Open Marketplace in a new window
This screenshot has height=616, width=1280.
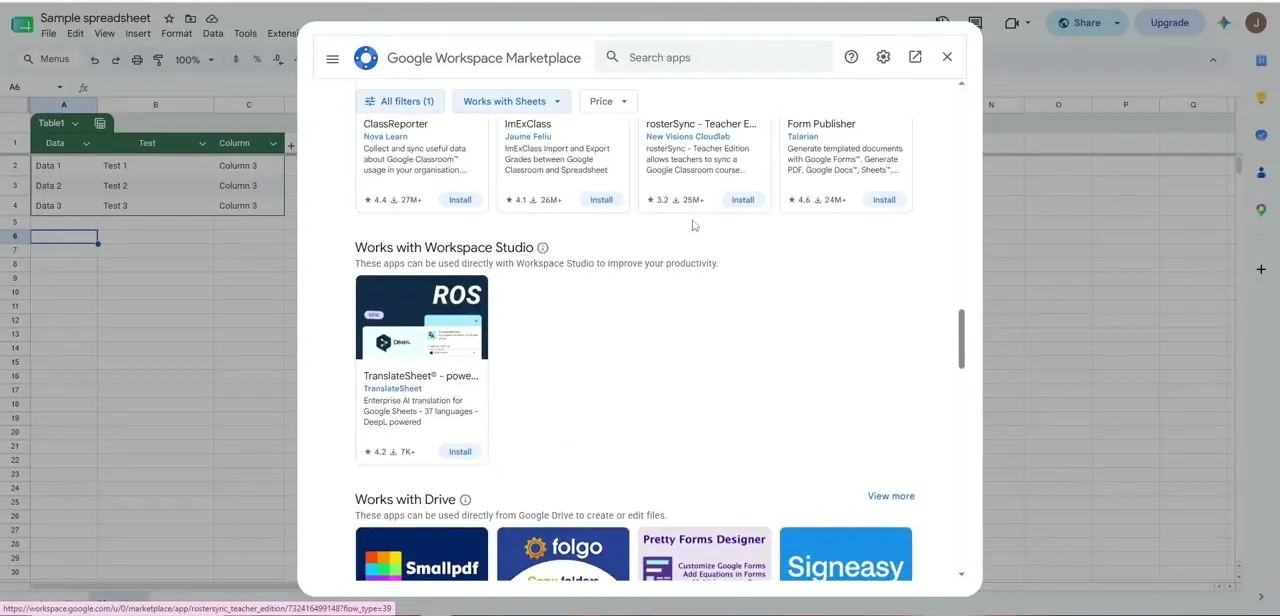(x=915, y=57)
